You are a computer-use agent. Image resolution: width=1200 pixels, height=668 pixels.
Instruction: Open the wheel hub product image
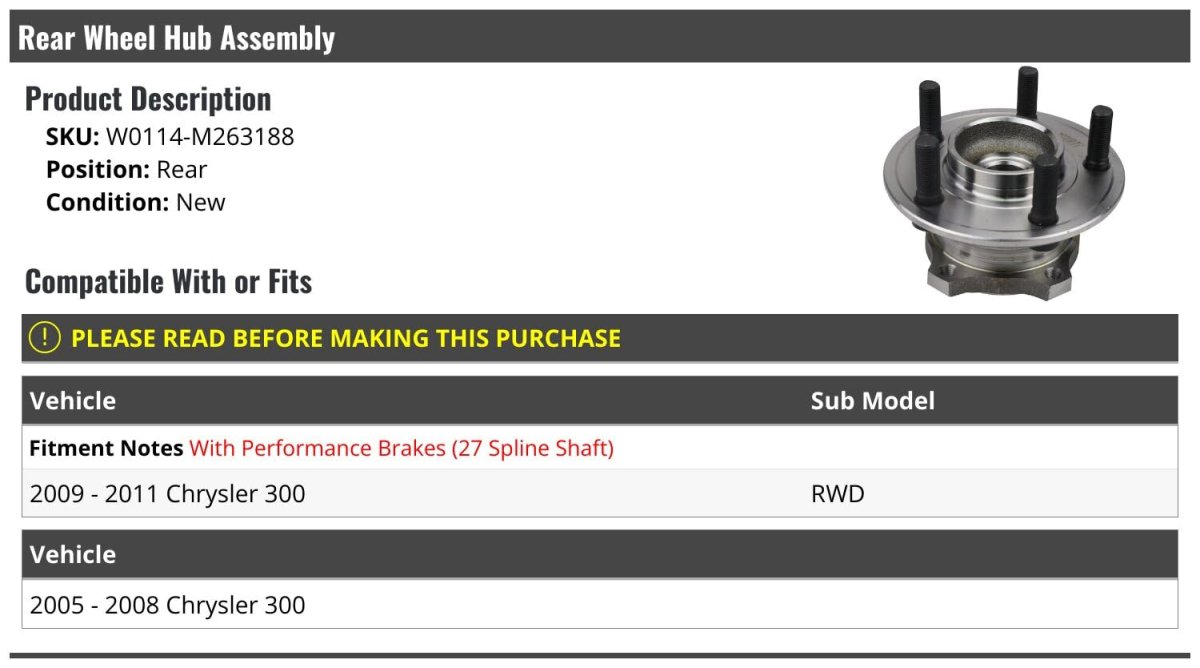click(1003, 182)
